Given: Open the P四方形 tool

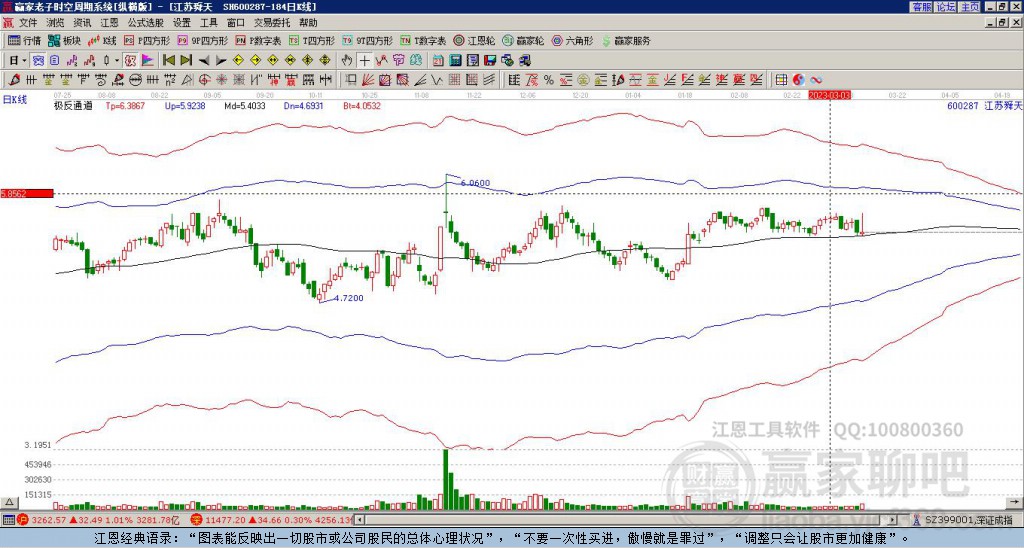Looking at the screenshot, I should [147, 40].
